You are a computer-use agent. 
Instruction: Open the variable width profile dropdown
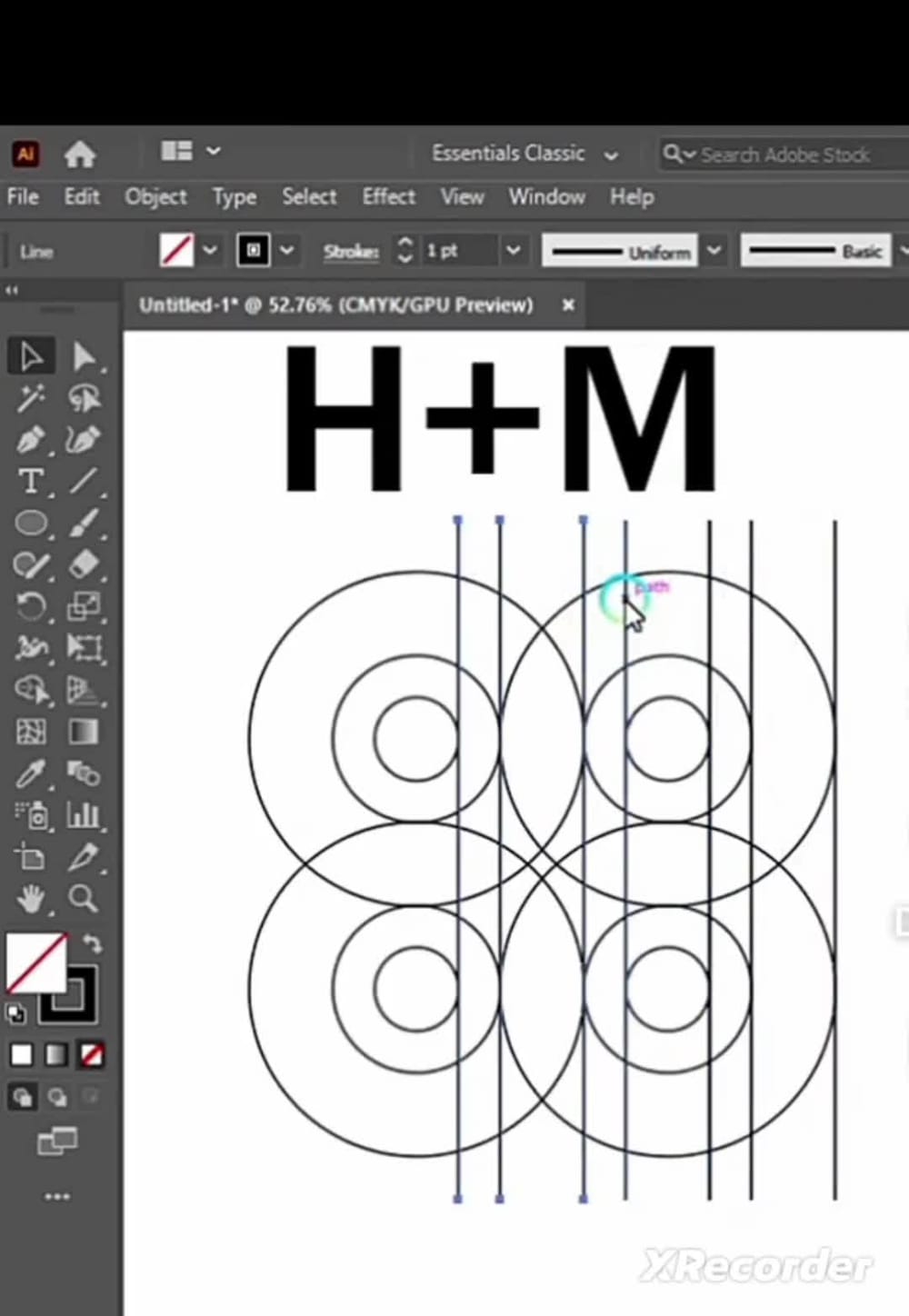click(x=714, y=251)
